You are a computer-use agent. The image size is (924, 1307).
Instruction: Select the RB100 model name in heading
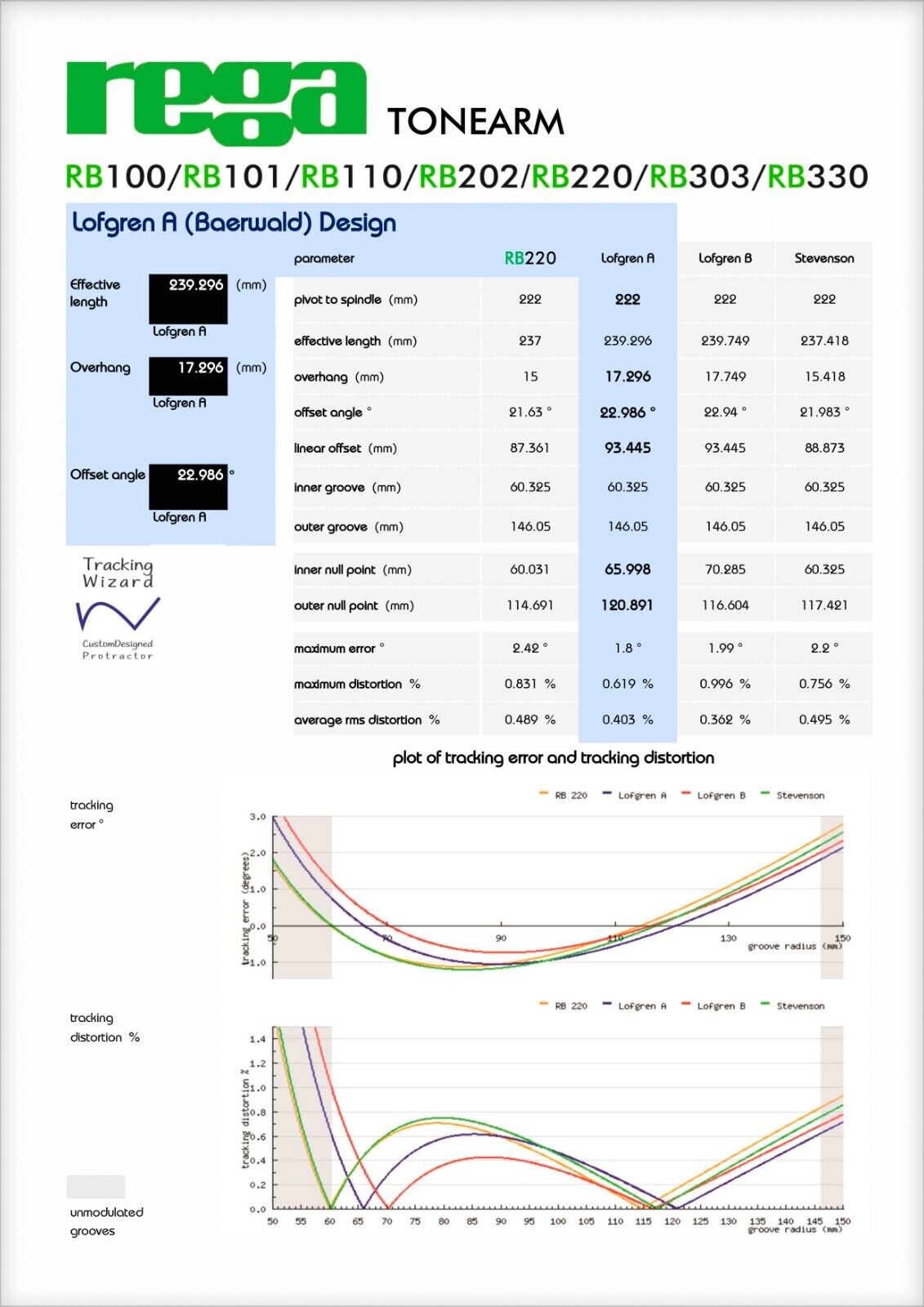pos(115,176)
